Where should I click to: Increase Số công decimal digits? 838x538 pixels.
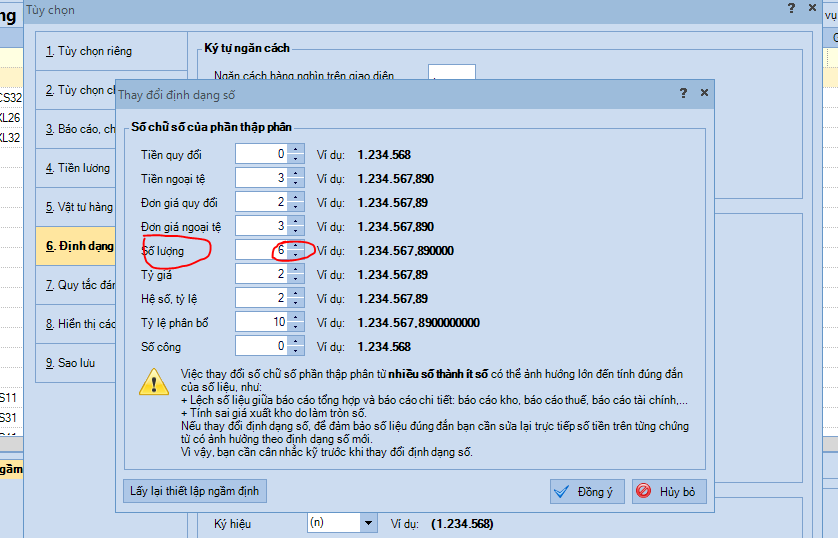295,342
